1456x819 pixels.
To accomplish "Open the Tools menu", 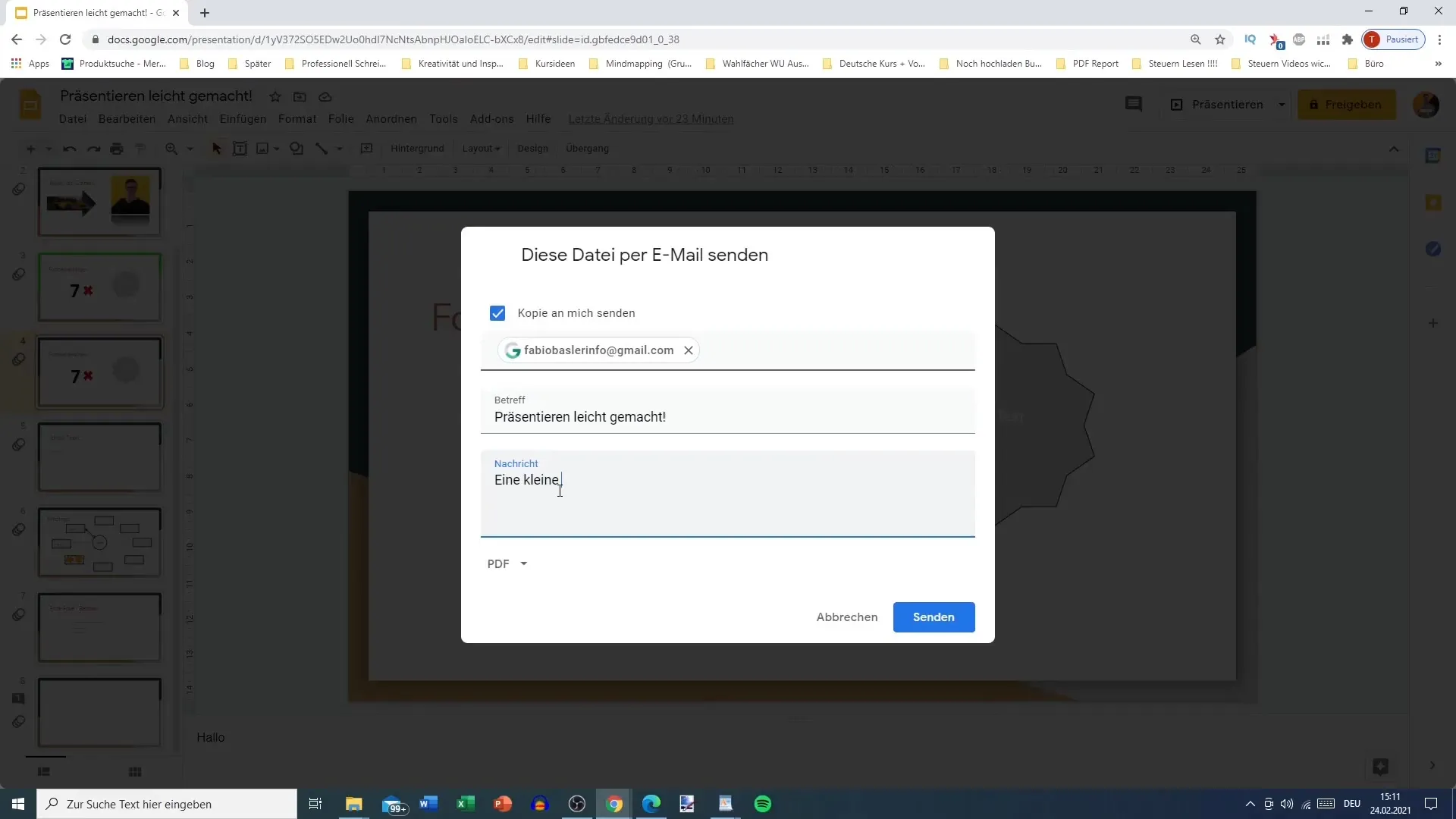I will (x=443, y=119).
